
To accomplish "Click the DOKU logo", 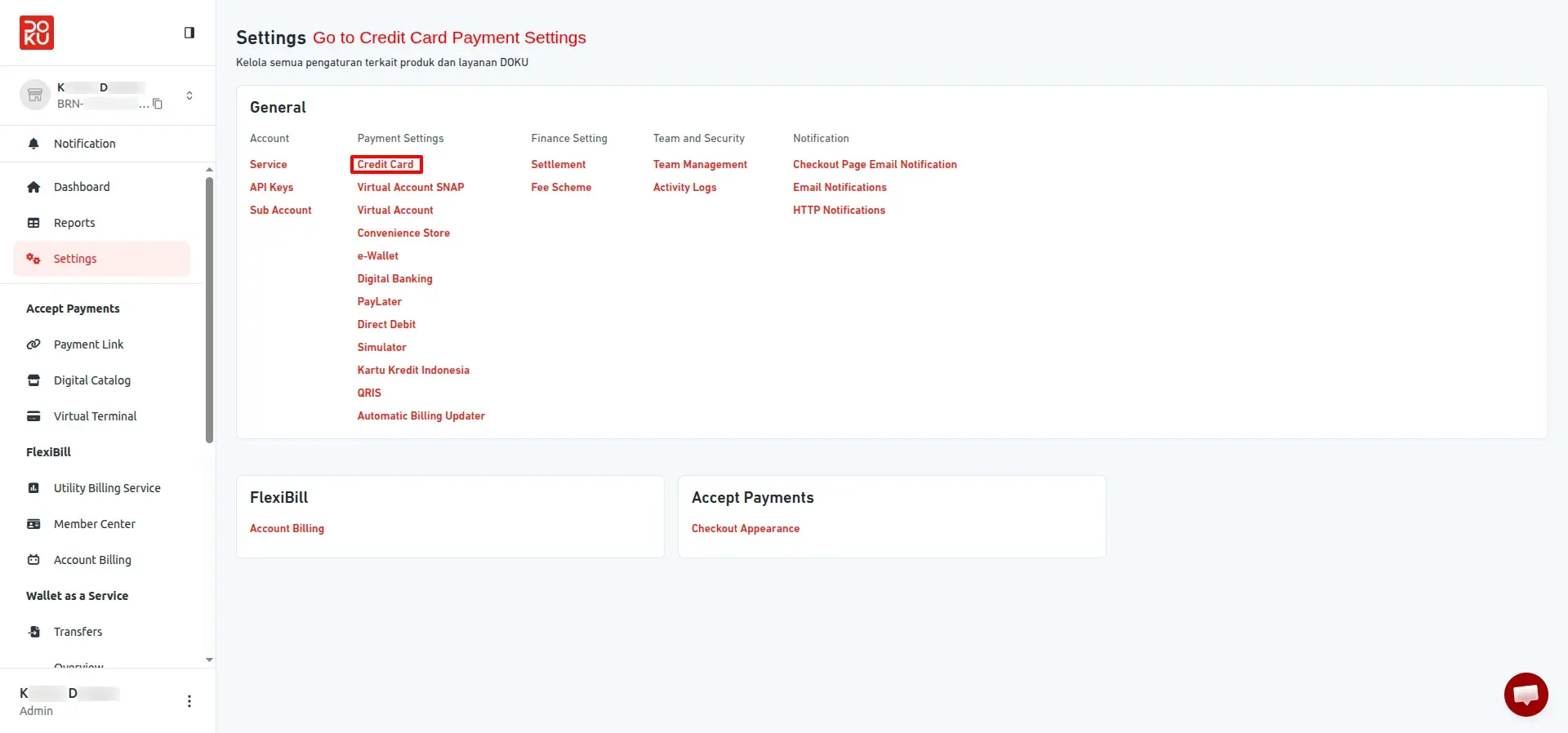I will pos(37,33).
